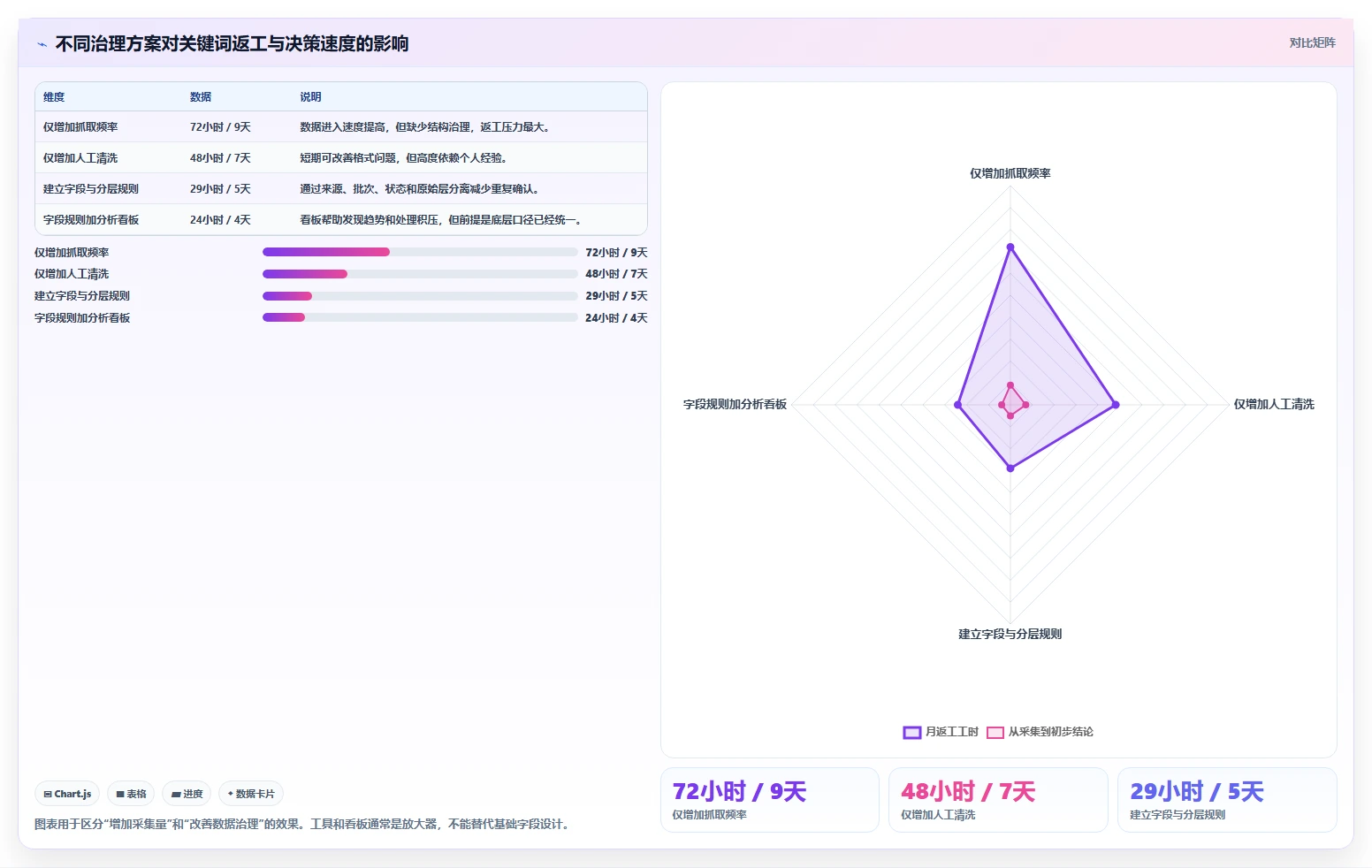Click the progress bar for 仅增加抓取频率

pyautogui.click(x=420, y=252)
